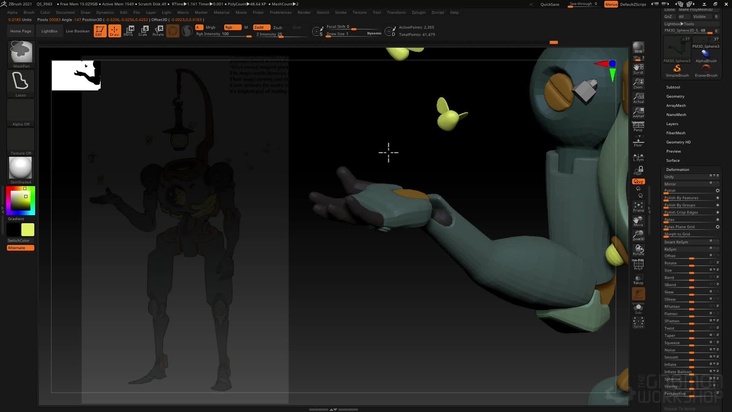Pick a hue in the color picker
The width and height of the screenshot is (732, 412).
[x=32, y=200]
